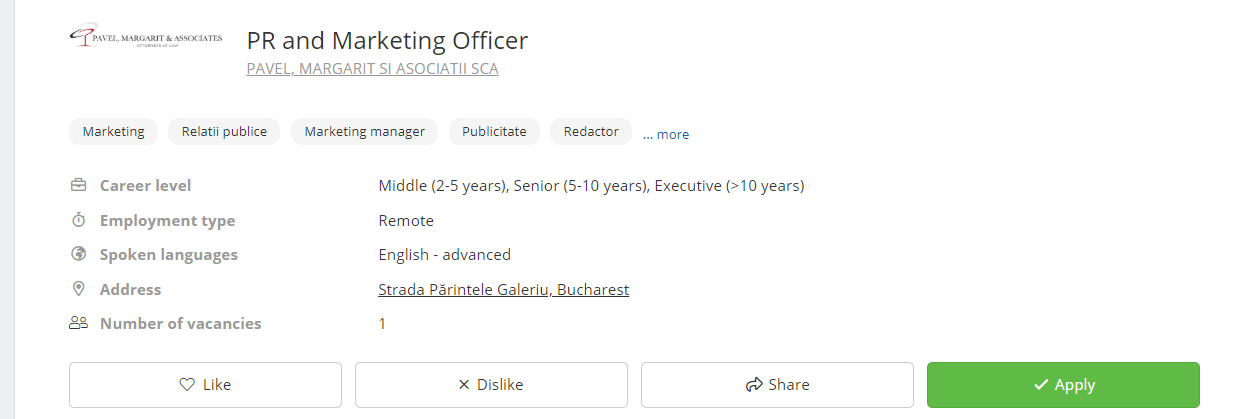
Task: Click the checkmark icon in Apply button
Action: [1040, 385]
